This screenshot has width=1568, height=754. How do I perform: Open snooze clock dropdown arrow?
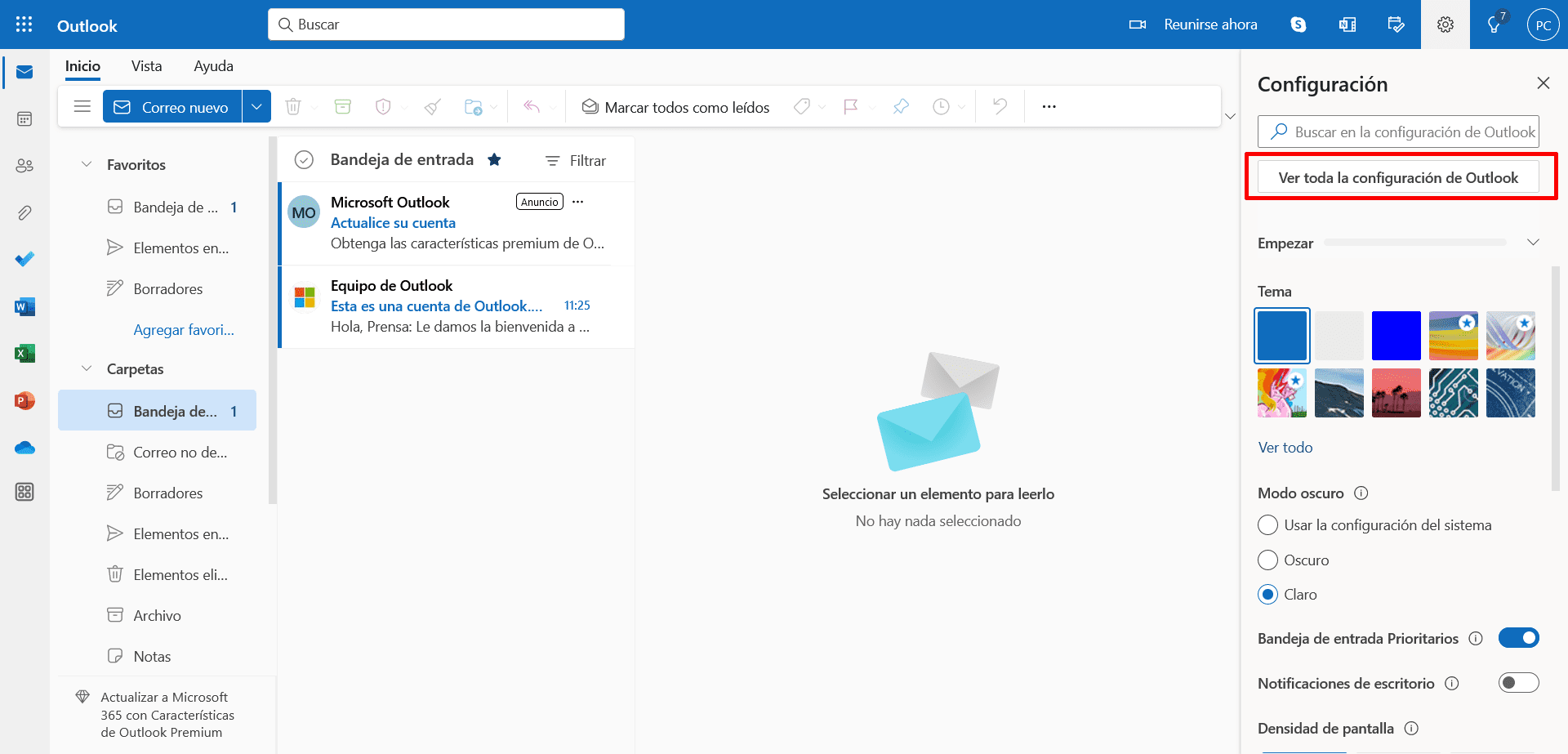tap(962, 107)
